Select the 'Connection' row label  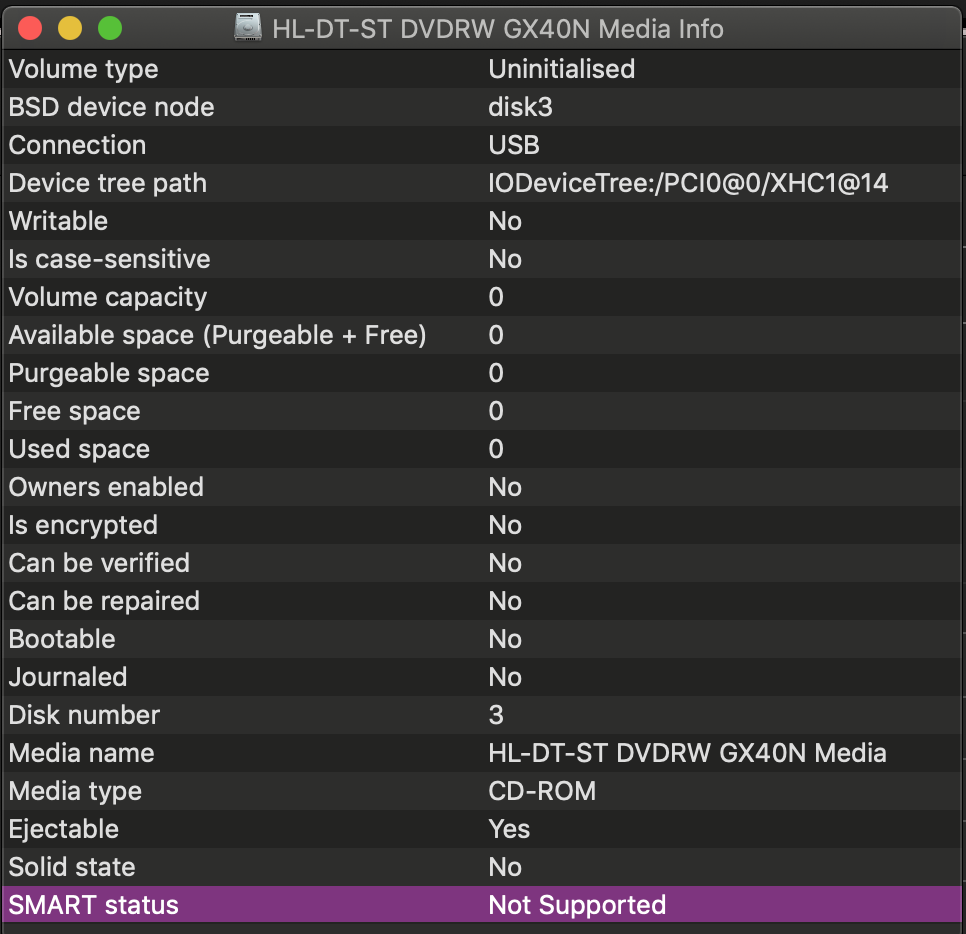point(78,145)
